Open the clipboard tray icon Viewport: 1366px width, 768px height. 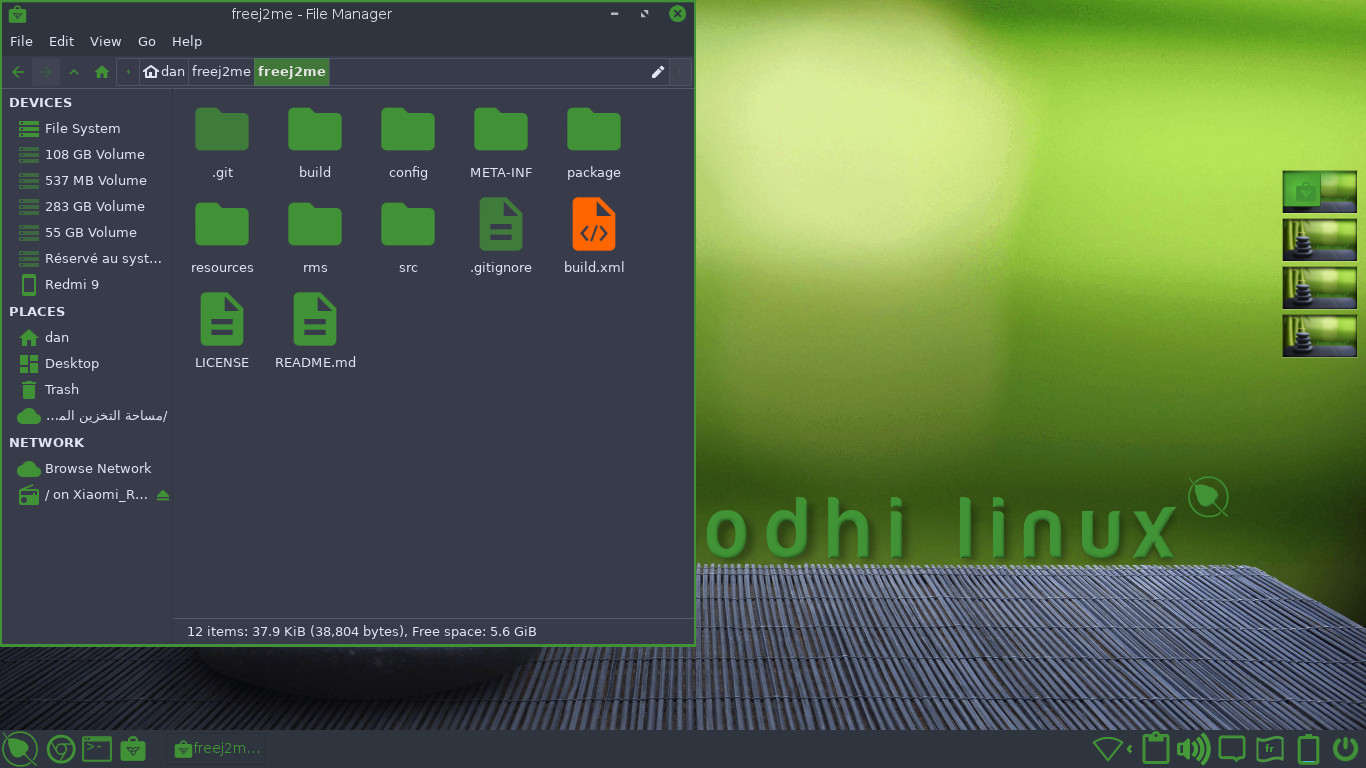tap(1156, 748)
